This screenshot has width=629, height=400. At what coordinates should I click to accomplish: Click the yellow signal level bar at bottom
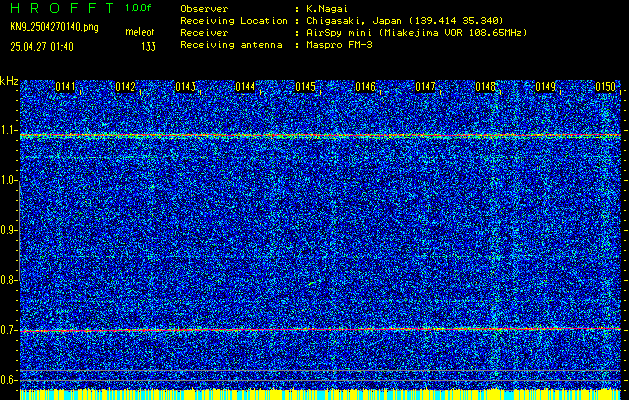320,394
